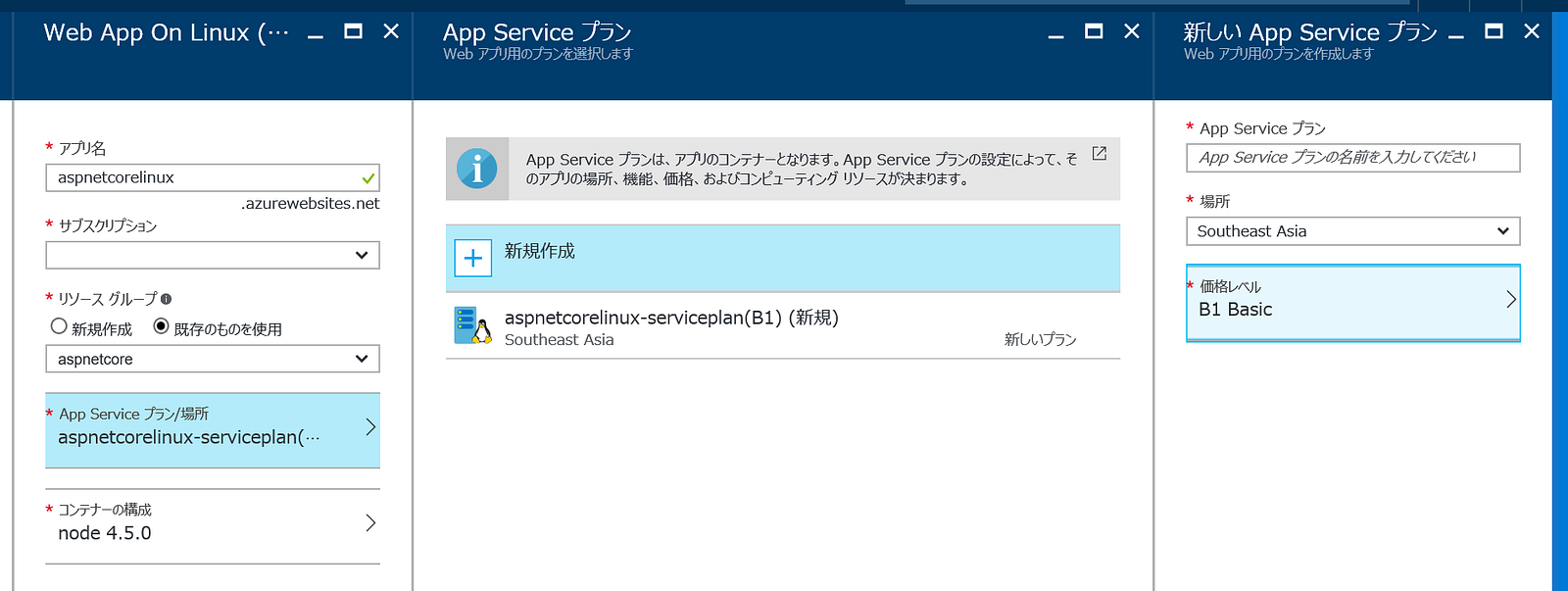1568x591 pixels.
Task: Maximize the App Service プラン blade
Action: coord(1094,31)
